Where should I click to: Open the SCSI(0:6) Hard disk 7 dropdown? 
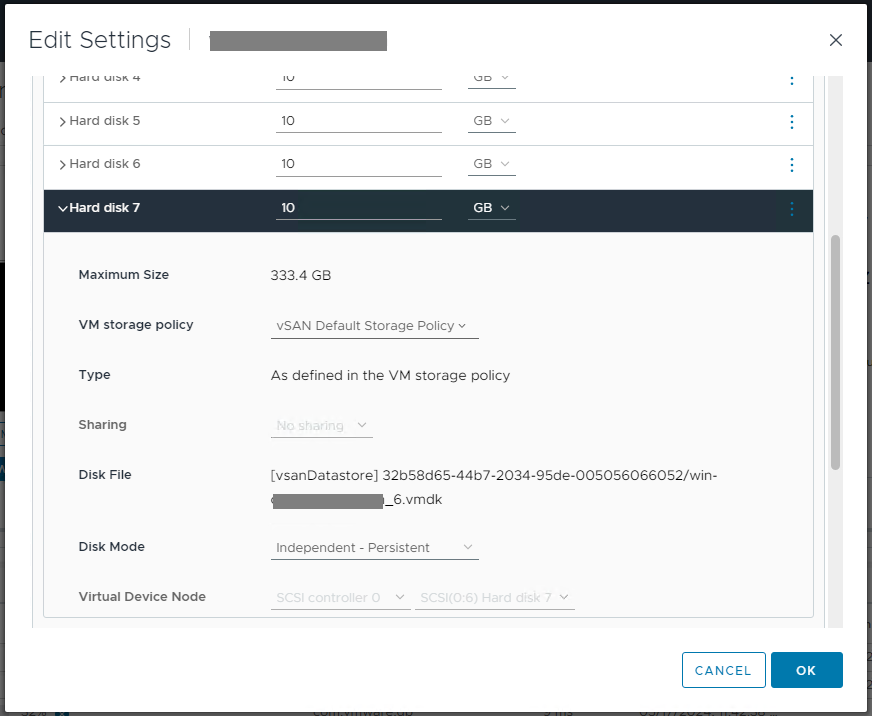[x=494, y=597]
